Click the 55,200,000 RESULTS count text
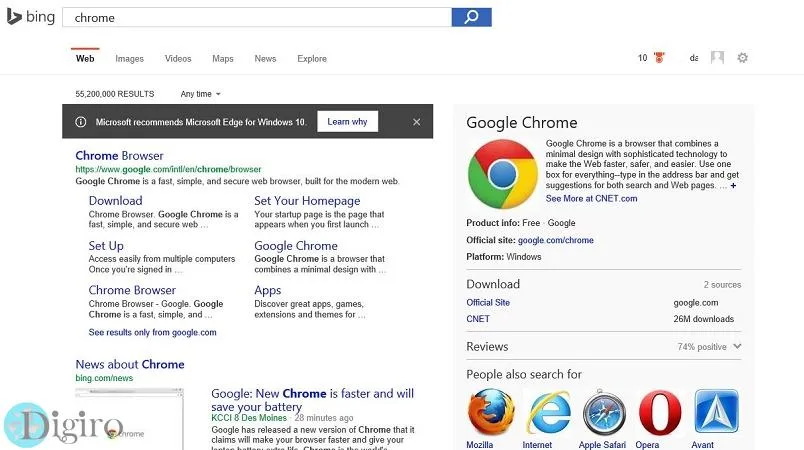This screenshot has width=804, height=450. tap(115, 94)
